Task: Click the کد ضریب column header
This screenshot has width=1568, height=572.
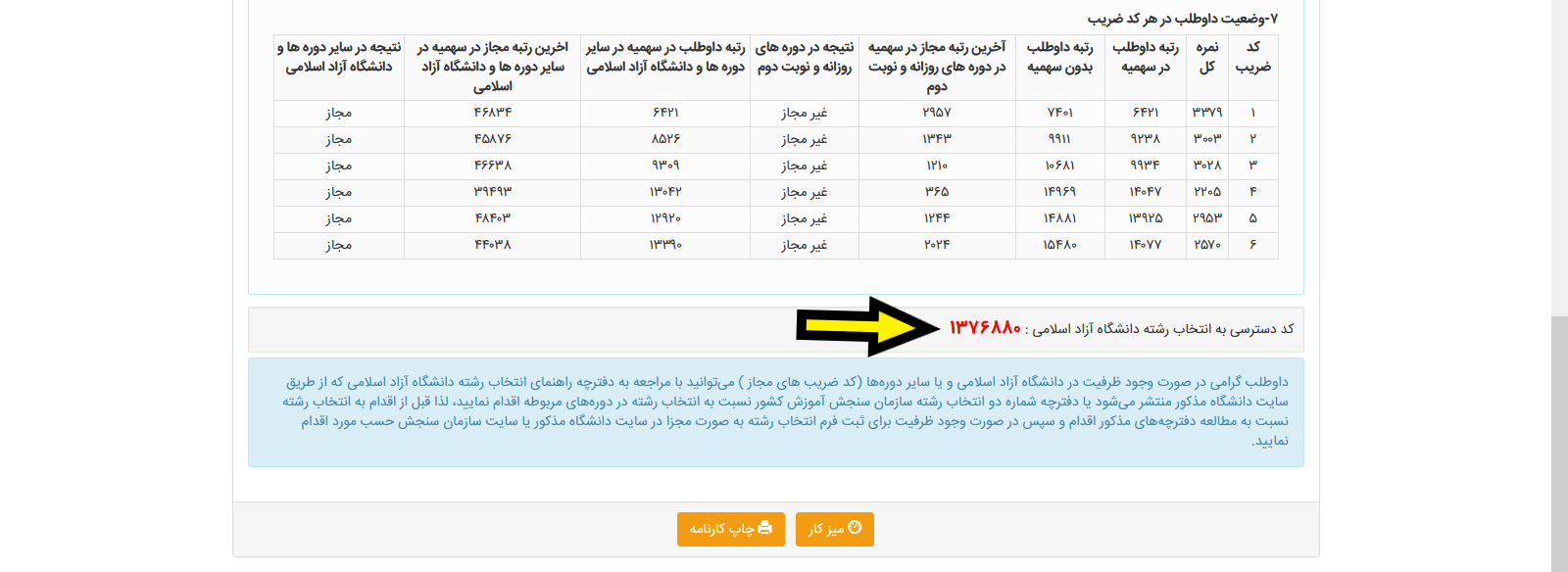Action: [1252, 58]
